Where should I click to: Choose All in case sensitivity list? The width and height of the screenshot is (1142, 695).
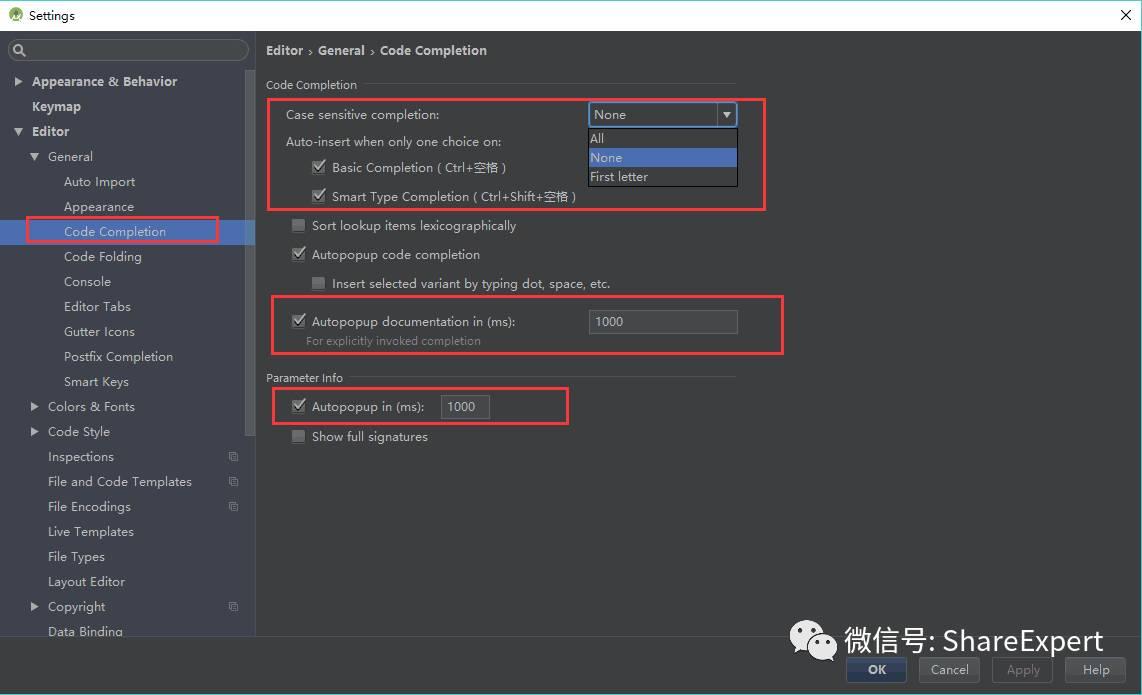point(663,138)
